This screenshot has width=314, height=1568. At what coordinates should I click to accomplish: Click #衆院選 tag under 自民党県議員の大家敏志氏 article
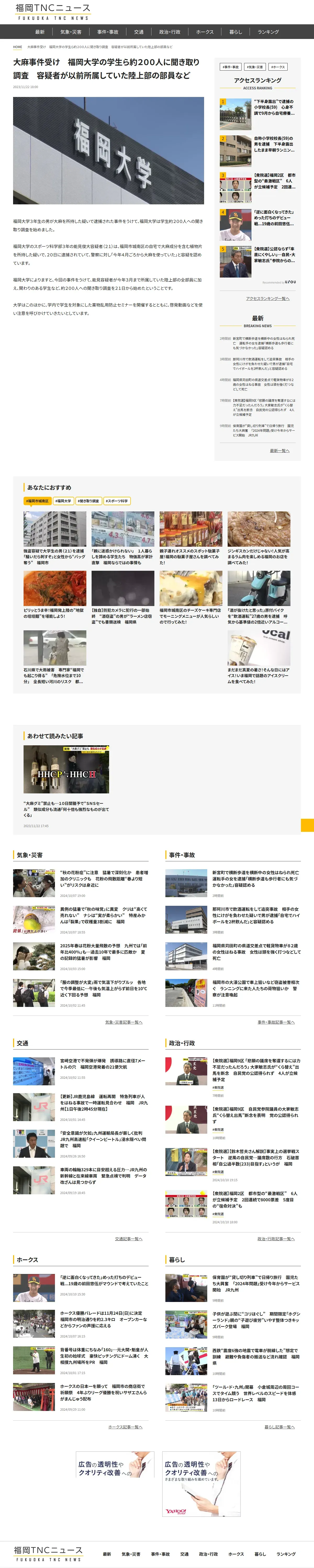point(218,1130)
